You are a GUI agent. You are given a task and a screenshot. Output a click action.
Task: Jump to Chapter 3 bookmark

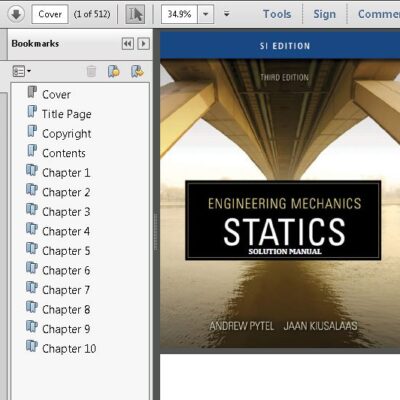(x=66, y=212)
